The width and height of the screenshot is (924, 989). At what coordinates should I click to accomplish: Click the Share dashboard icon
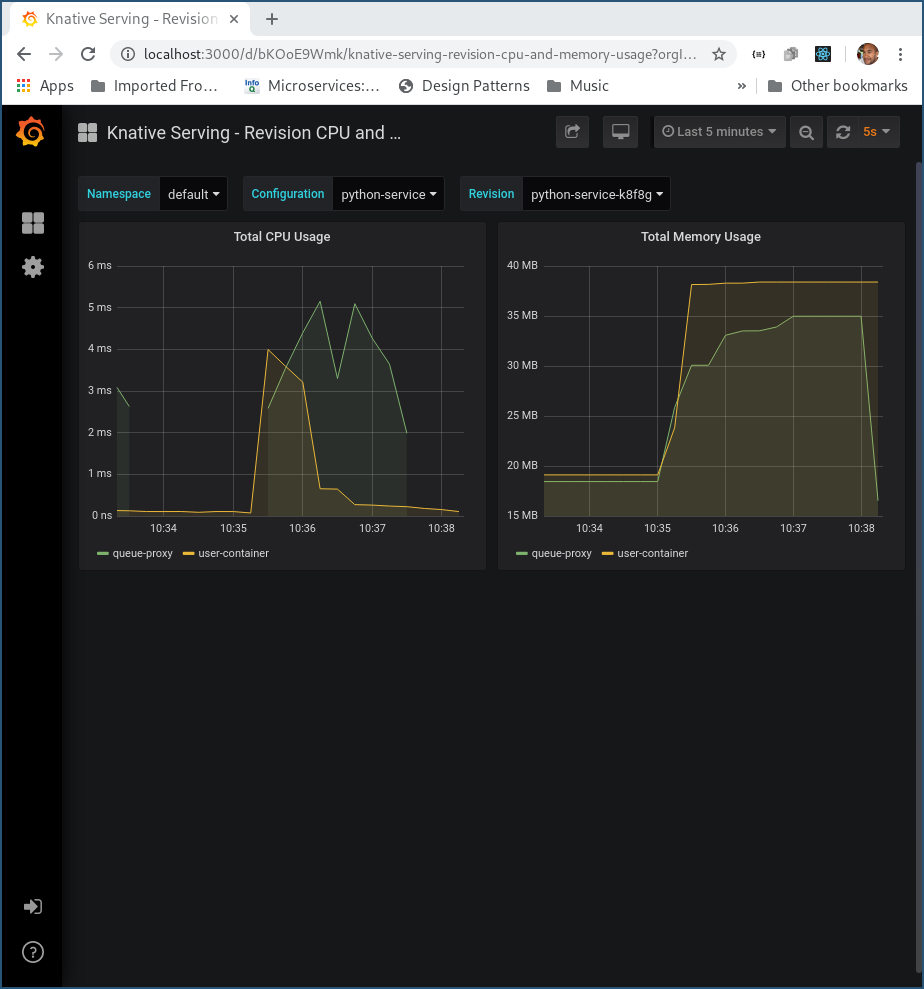coord(572,132)
